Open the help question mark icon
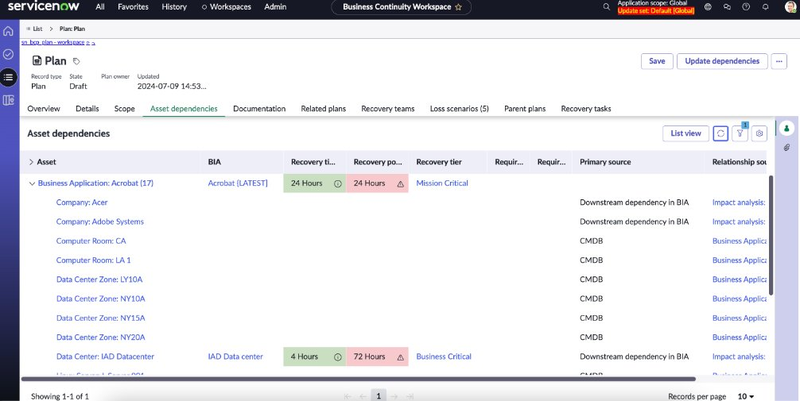The height and width of the screenshot is (401, 800). click(x=746, y=7)
